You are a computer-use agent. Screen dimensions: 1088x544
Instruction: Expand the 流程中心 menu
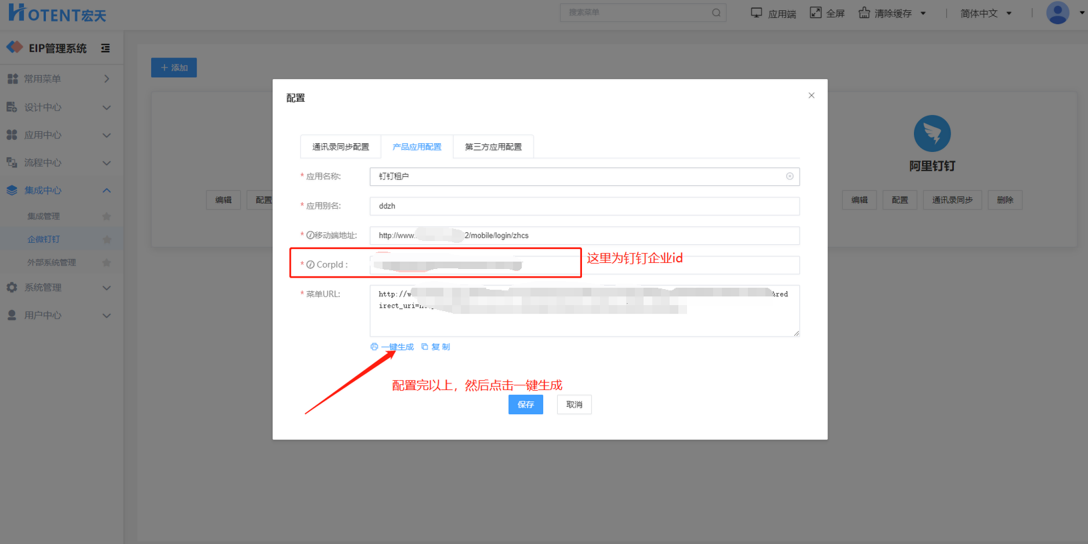[62, 162]
